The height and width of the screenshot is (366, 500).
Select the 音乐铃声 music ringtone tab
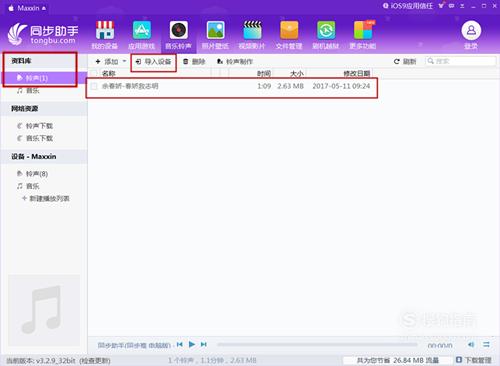pos(179,35)
